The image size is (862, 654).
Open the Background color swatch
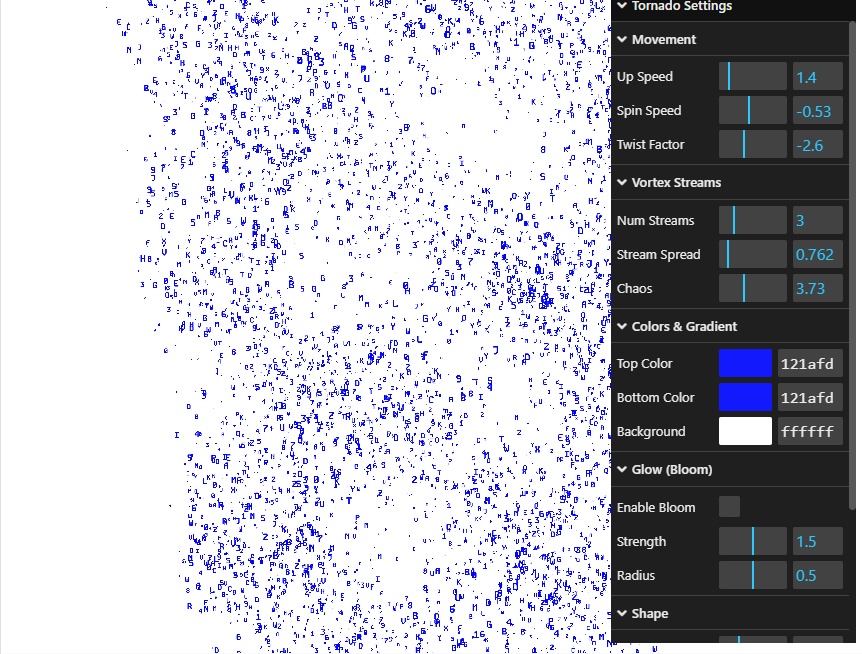pyautogui.click(x=745, y=431)
